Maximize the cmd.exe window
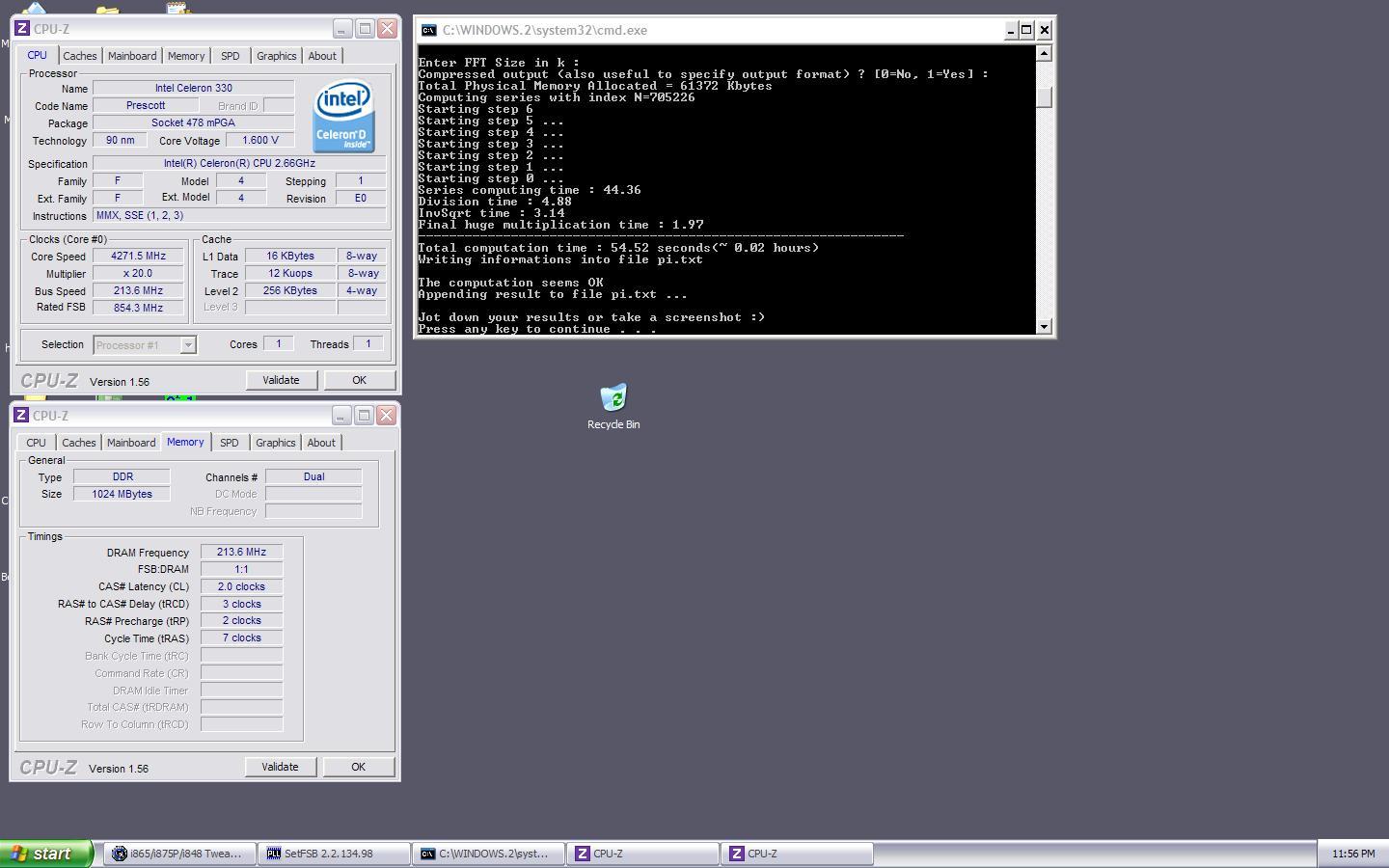Screen dimensions: 1389x868 1027,30
